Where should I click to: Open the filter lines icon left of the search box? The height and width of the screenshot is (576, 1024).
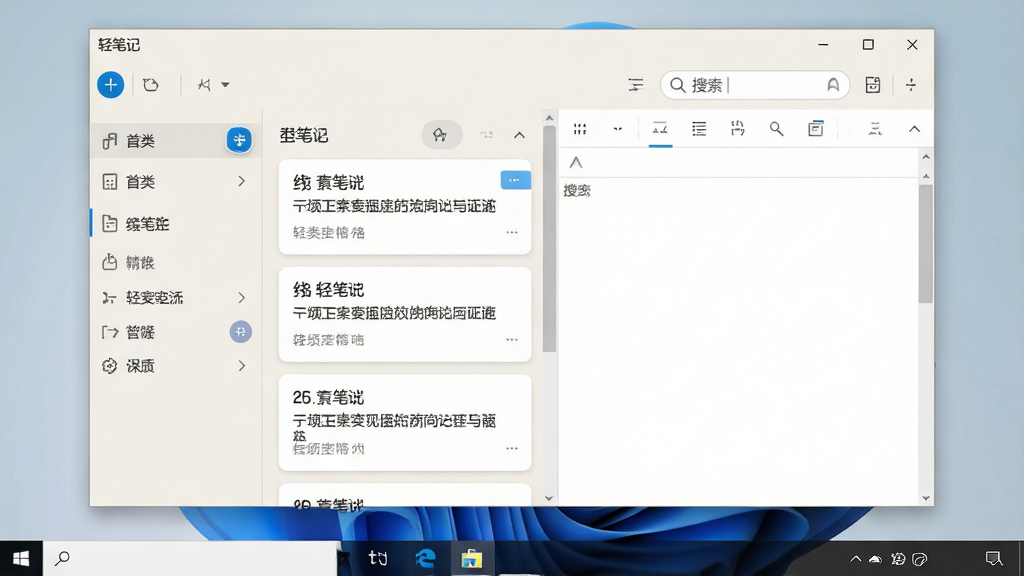point(635,85)
